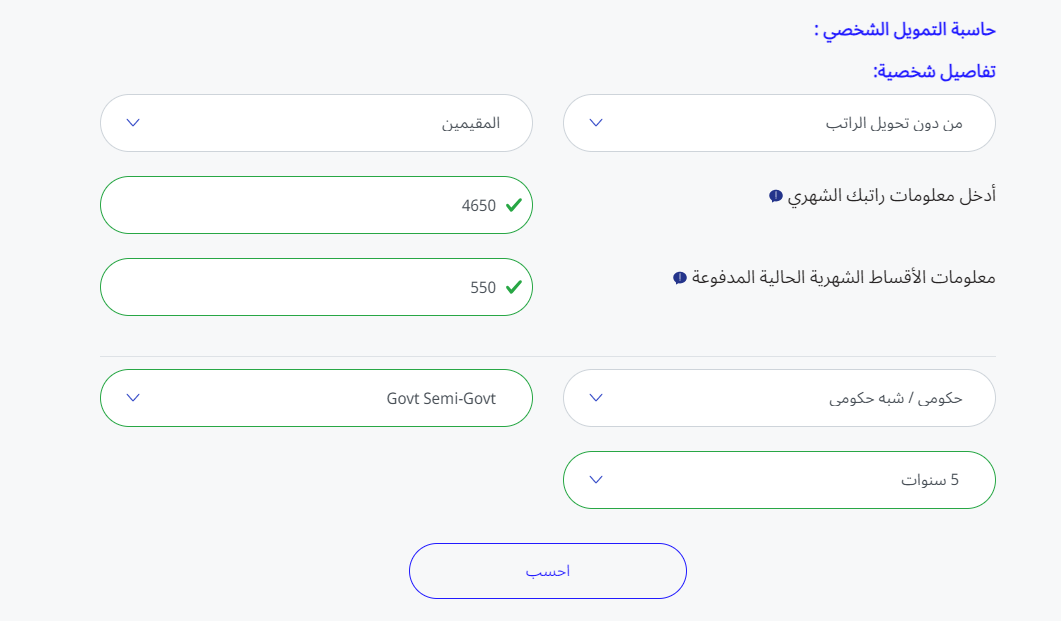This screenshot has height=621, width=1061.
Task: Click the تفاصيل شخصية section title
Action: pyautogui.click(x=934, y=71)
